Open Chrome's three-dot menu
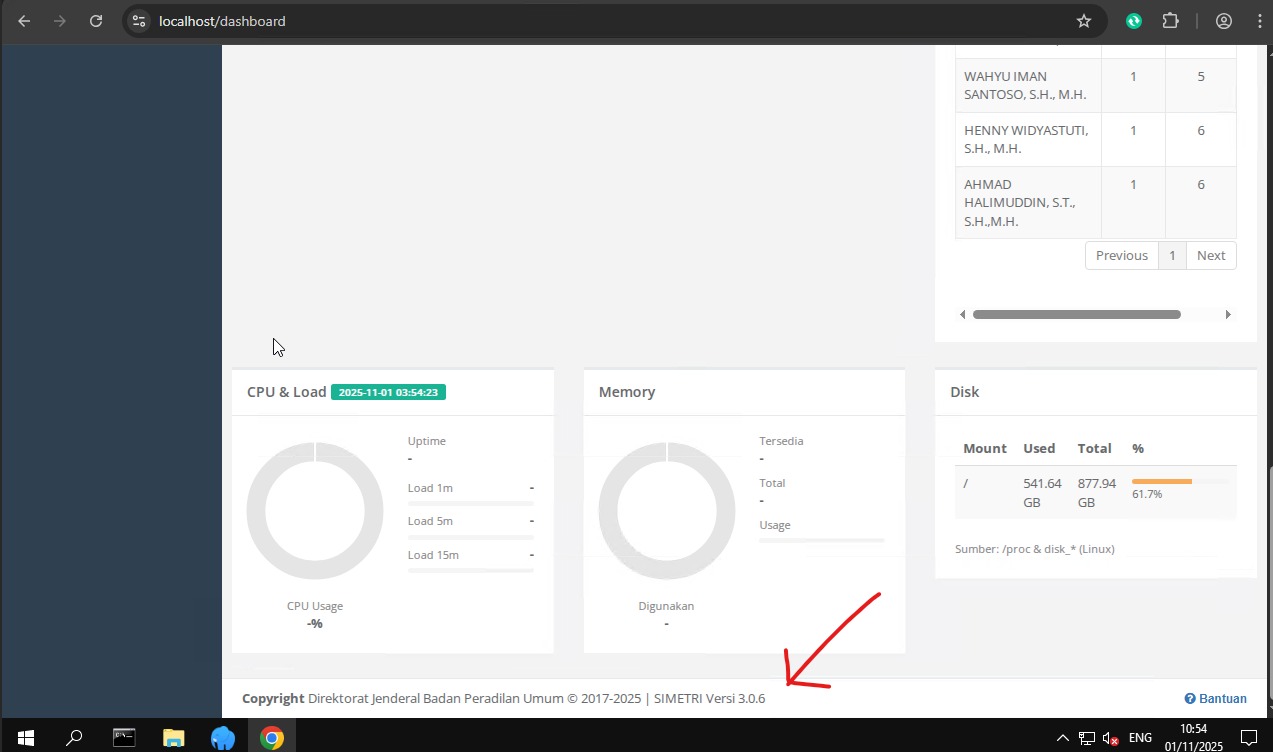 tap(1258, 21)
